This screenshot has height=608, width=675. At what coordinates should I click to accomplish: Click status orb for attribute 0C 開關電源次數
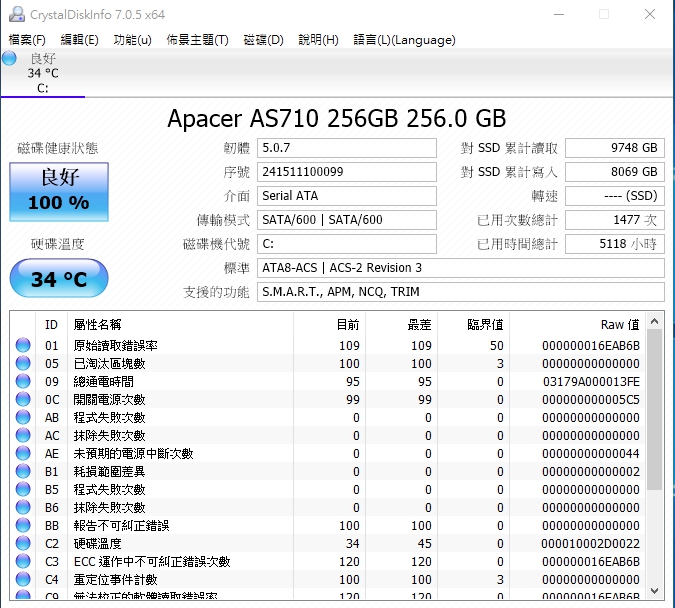click(x=23, y=400)
